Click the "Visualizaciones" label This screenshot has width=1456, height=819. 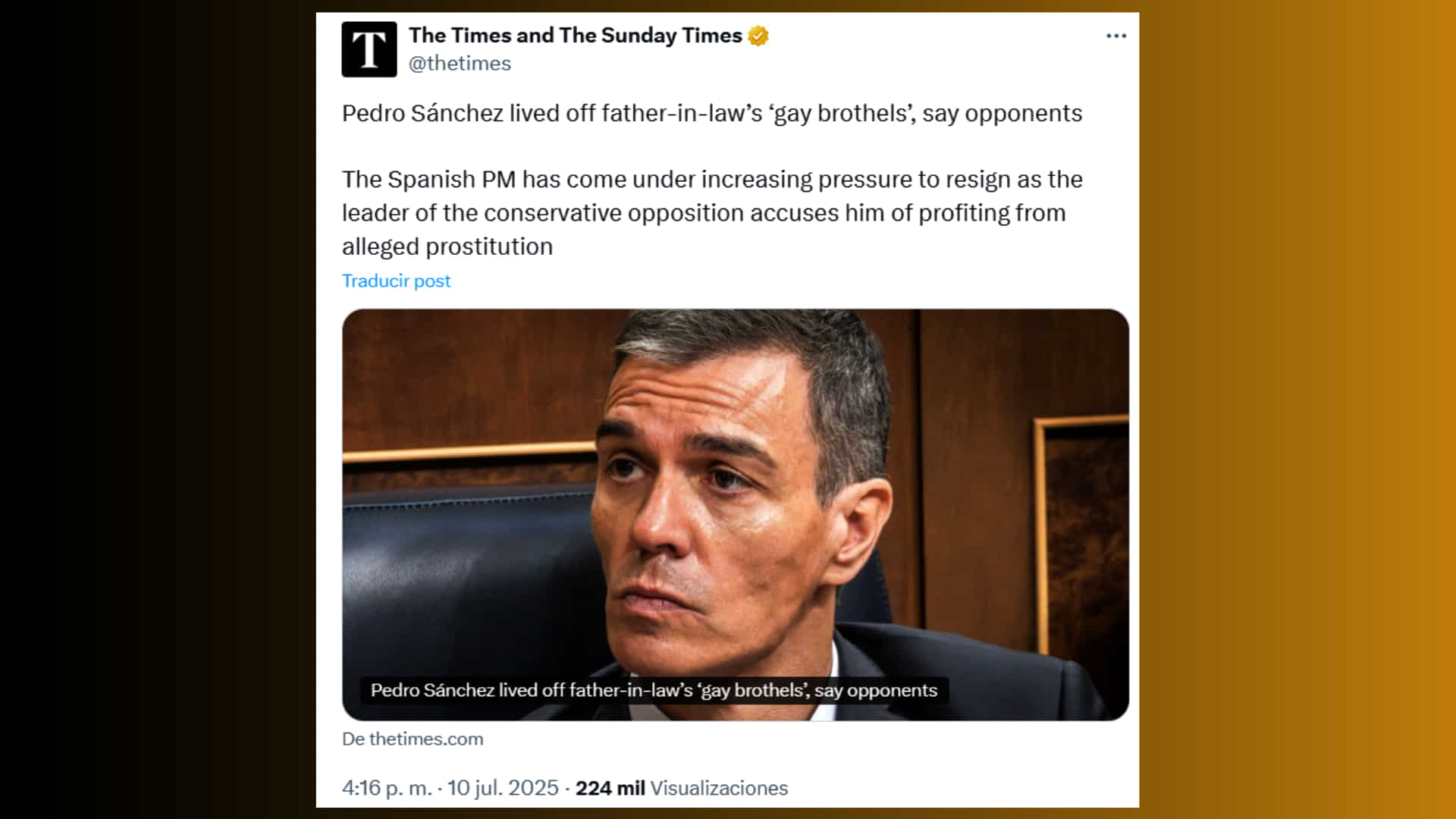(717, 788)
